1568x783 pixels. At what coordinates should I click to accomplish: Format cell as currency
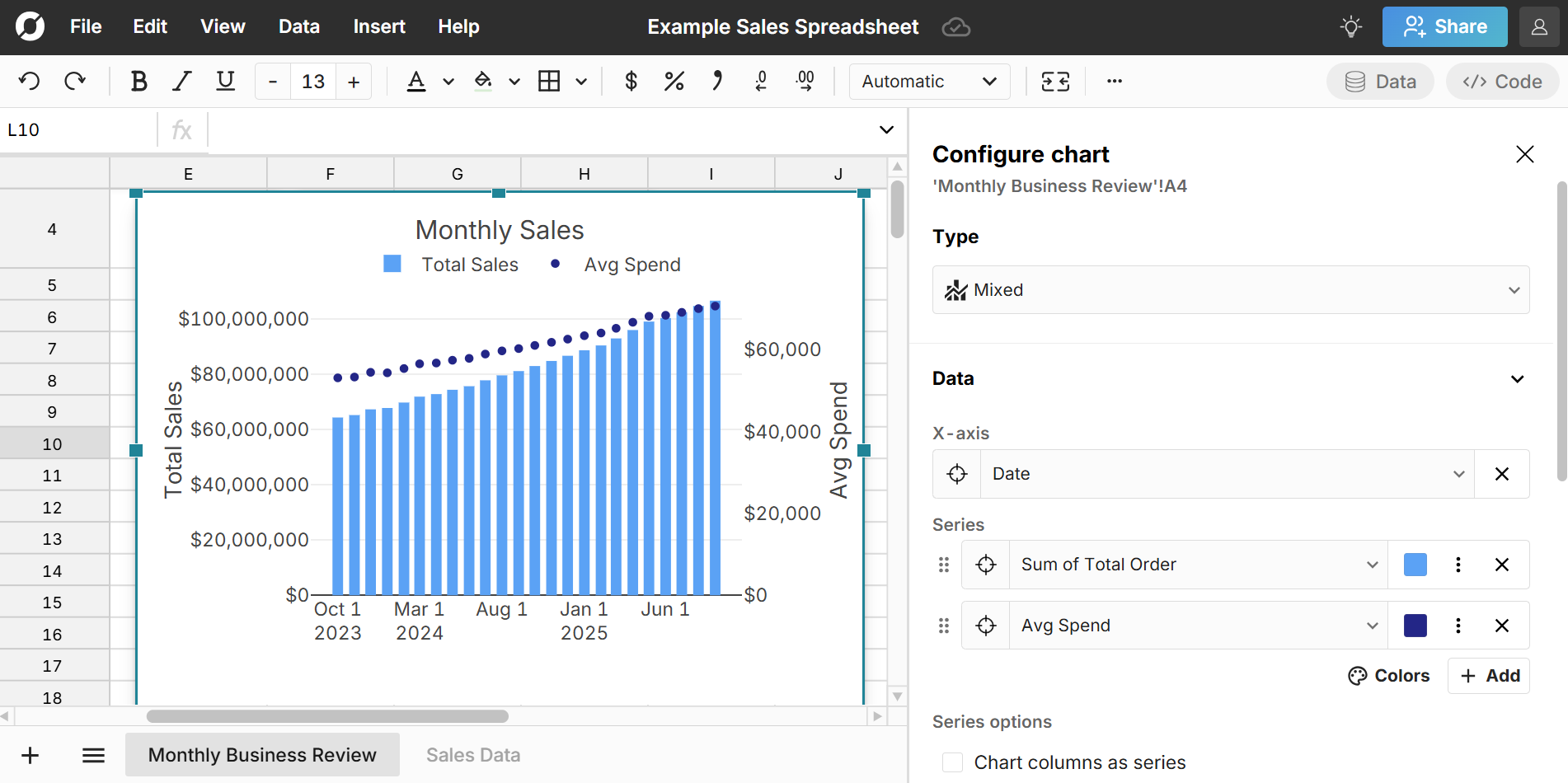[x=631, y=81]
